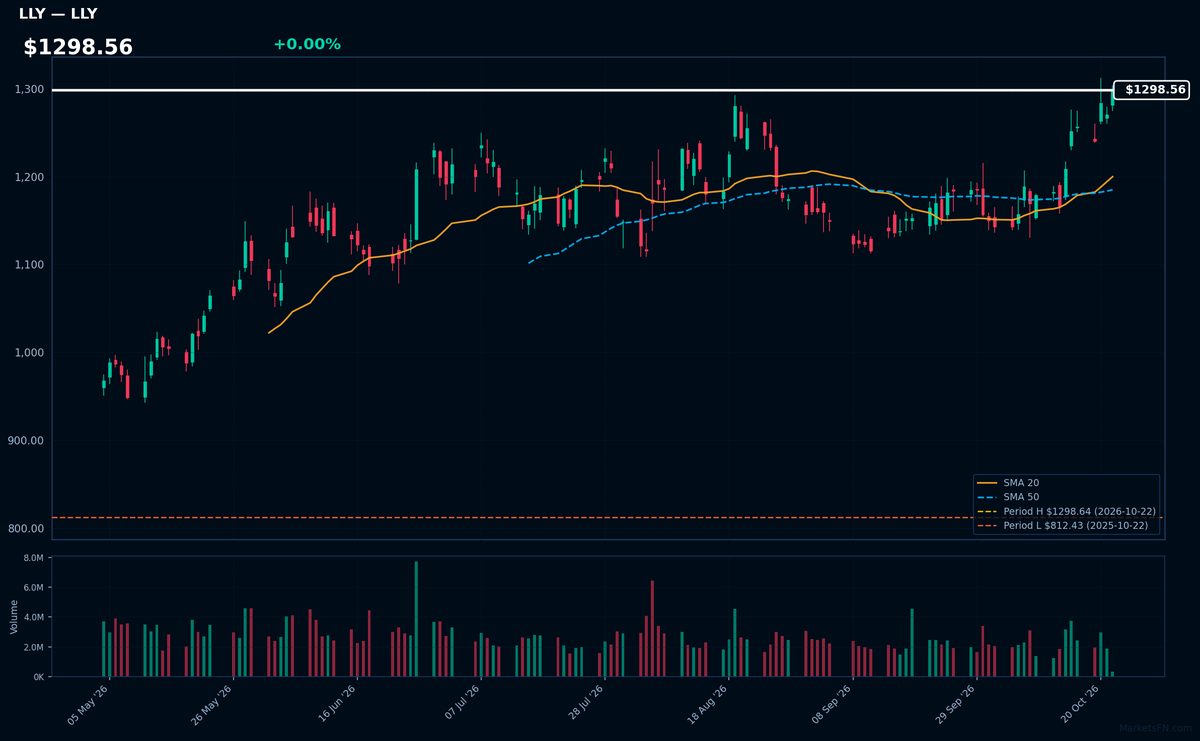Click the 6.0M volume axis label
This screenshot has height=741, width=1200.
pos(34,588)
